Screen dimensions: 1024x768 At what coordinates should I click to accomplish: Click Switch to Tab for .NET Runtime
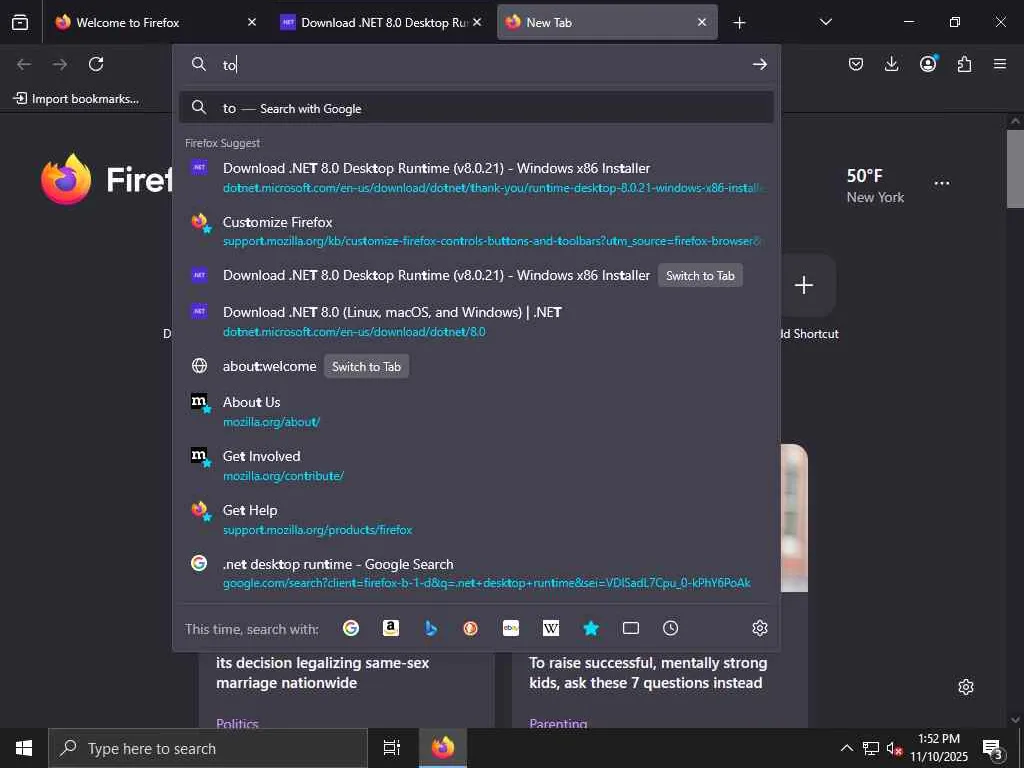(700, 276)
